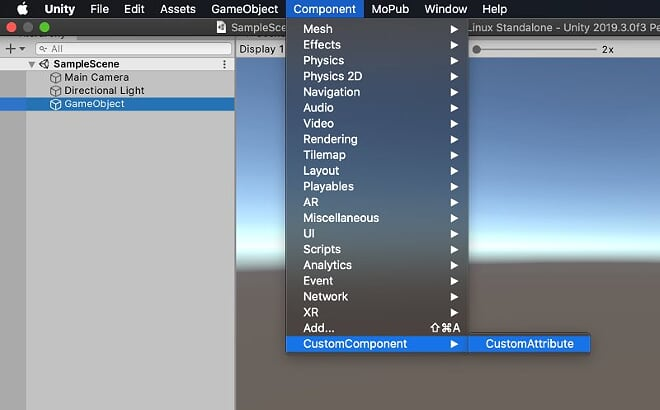Expand the Rendering submenu
This screenshot has height=410, width=660.
click(377, 139)
